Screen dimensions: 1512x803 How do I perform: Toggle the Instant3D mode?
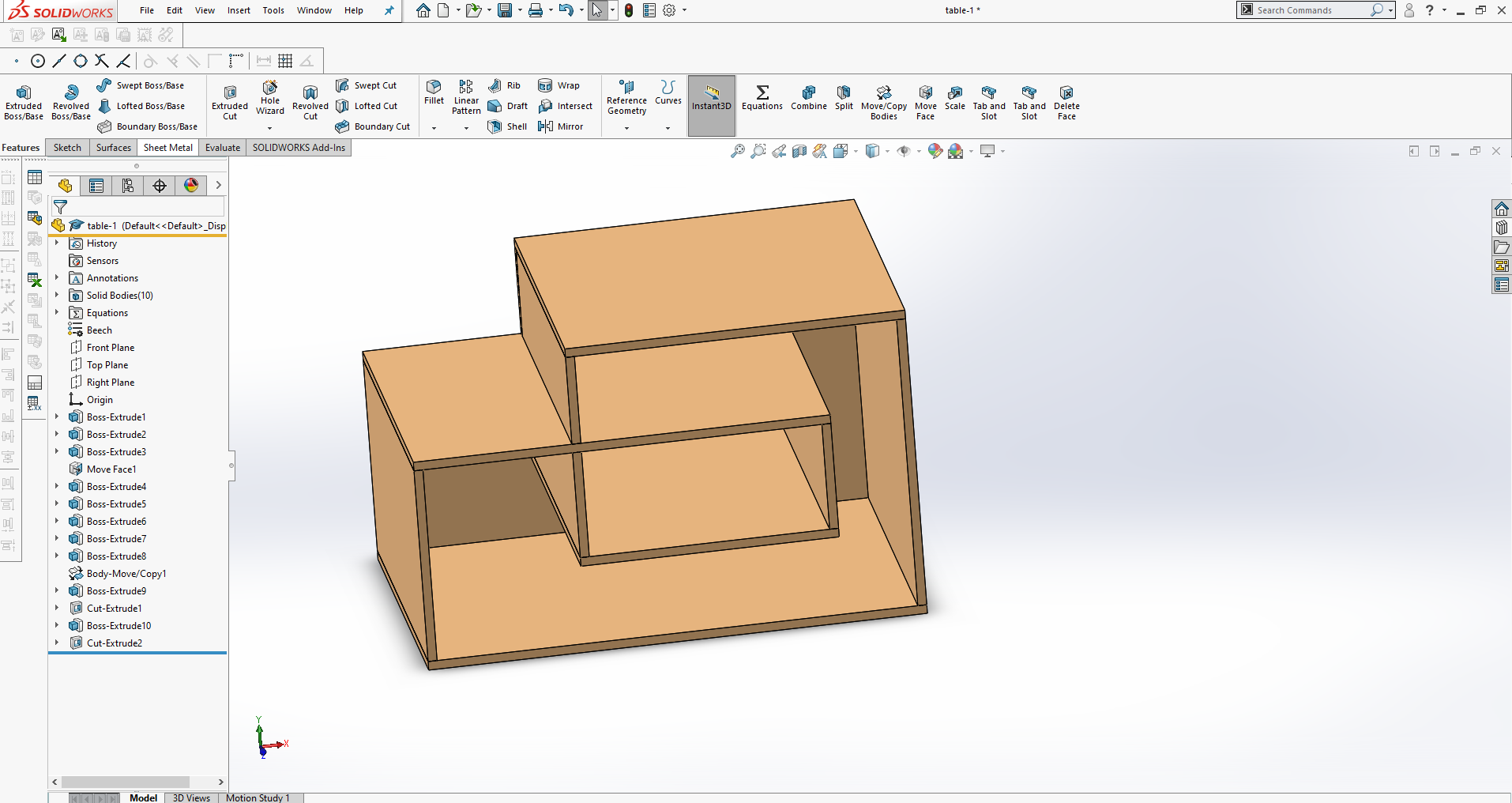point(712,105)
